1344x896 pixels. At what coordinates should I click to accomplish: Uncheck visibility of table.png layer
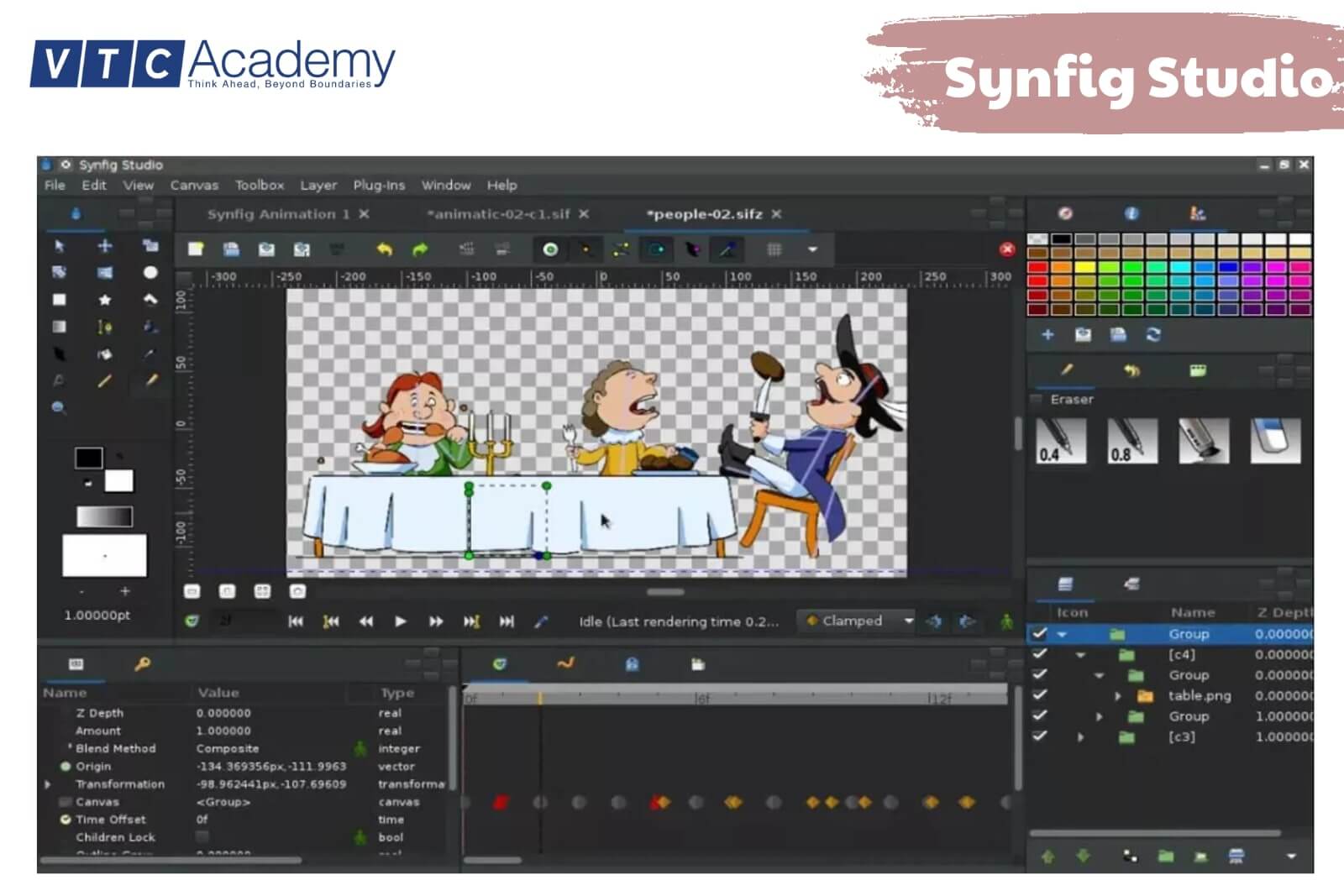pos(1040,695)
